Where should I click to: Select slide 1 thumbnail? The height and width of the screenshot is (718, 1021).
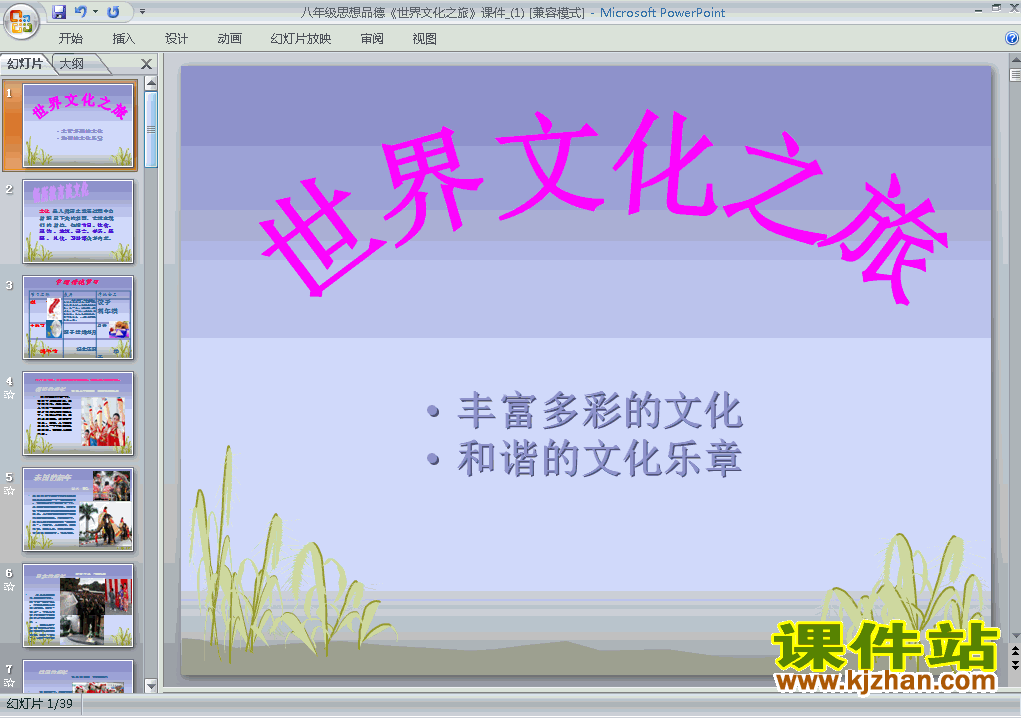coord(78,125)
